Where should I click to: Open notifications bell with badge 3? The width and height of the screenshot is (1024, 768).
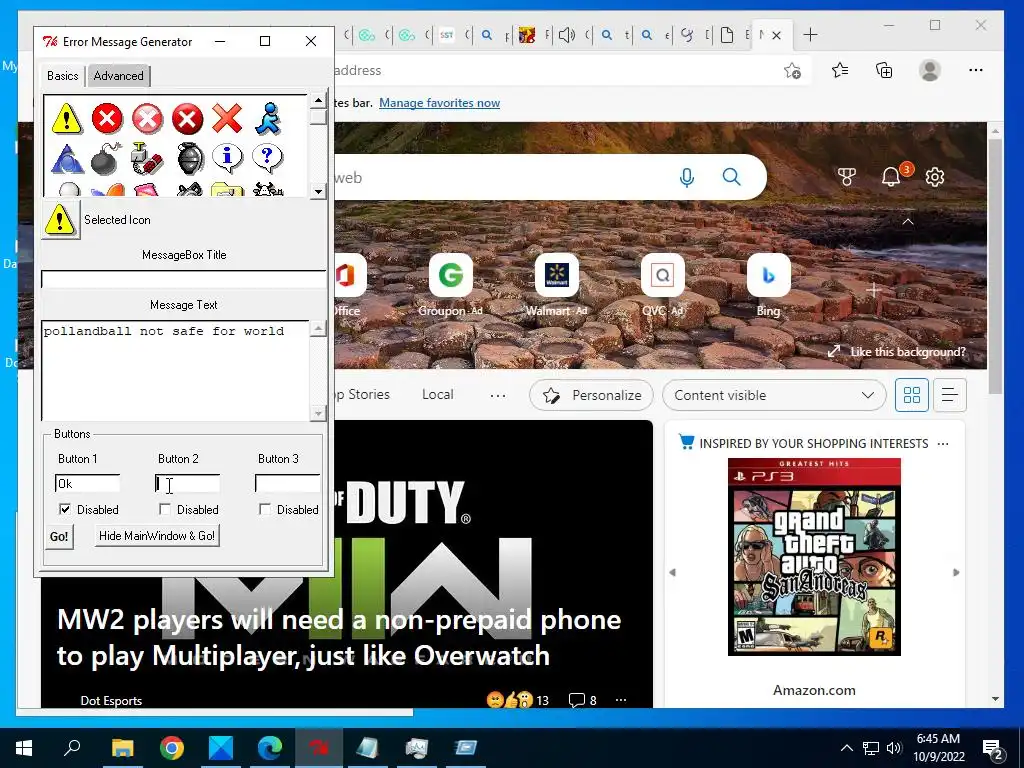891,176
